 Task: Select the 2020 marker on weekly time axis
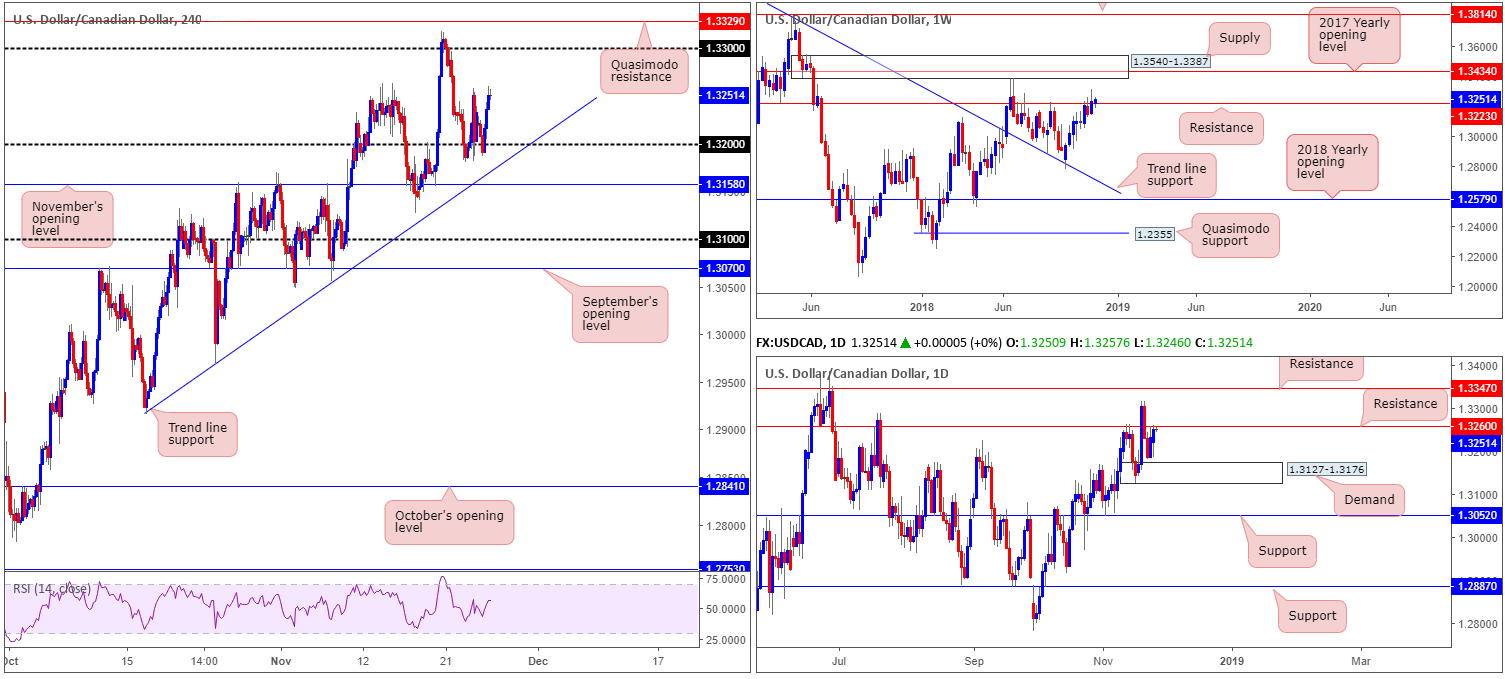(x=1309, y=306)
